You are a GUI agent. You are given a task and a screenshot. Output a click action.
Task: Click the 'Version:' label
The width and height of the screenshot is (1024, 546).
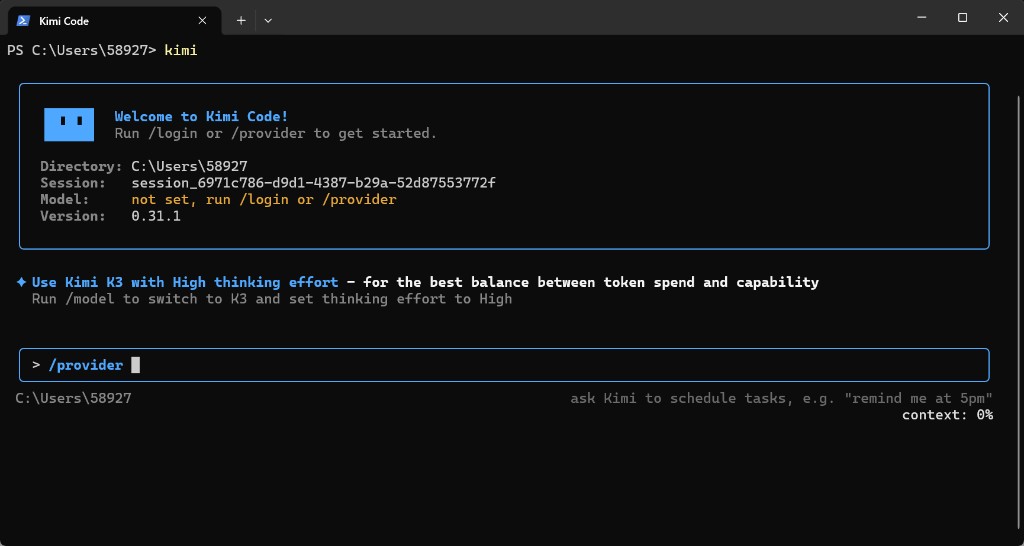click(x=73, y=216)
